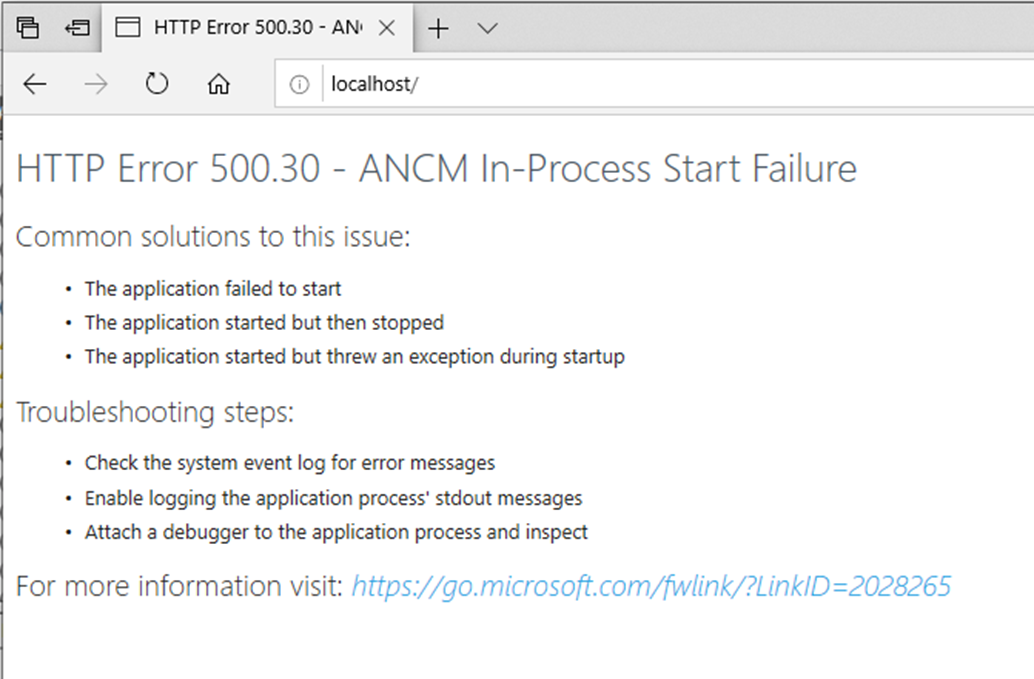The height and width of the screenshot is (679, 1034).
Task: Show site information for localhost
Action: coord(299,84)
